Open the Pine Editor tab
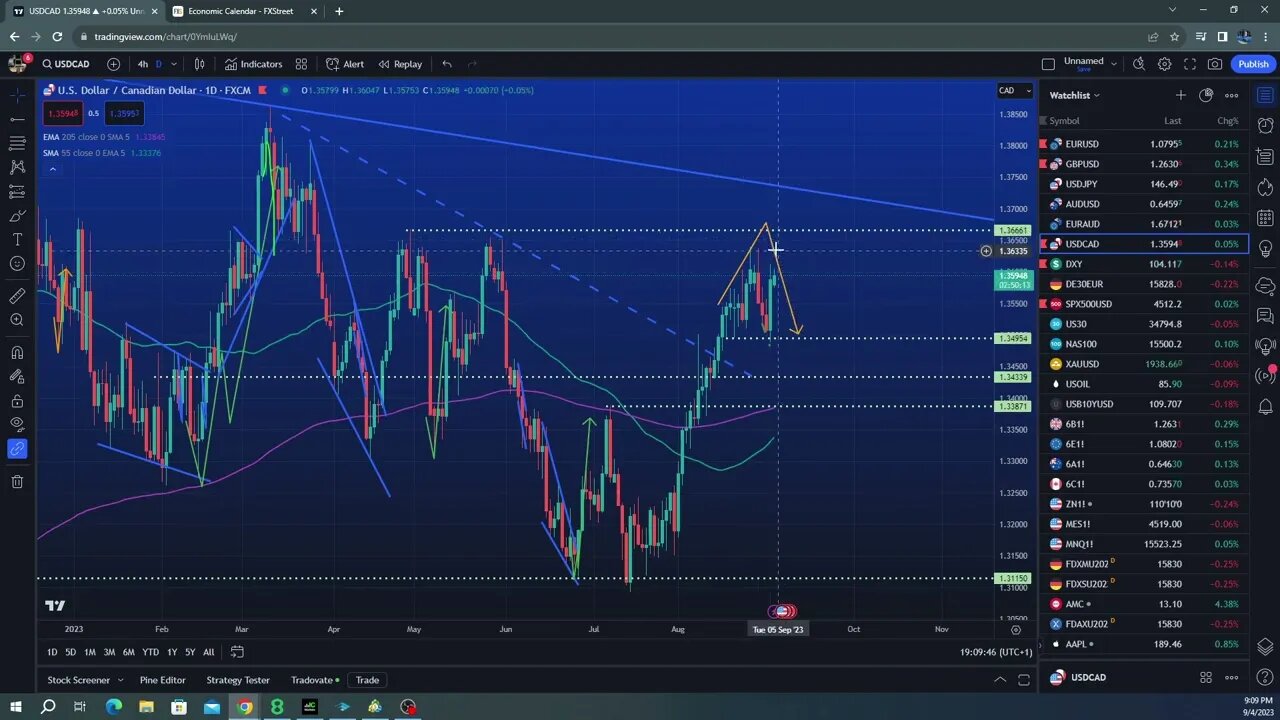Image resolution: width=1280 pixels, height=720 pixels. tap(162, 680)
